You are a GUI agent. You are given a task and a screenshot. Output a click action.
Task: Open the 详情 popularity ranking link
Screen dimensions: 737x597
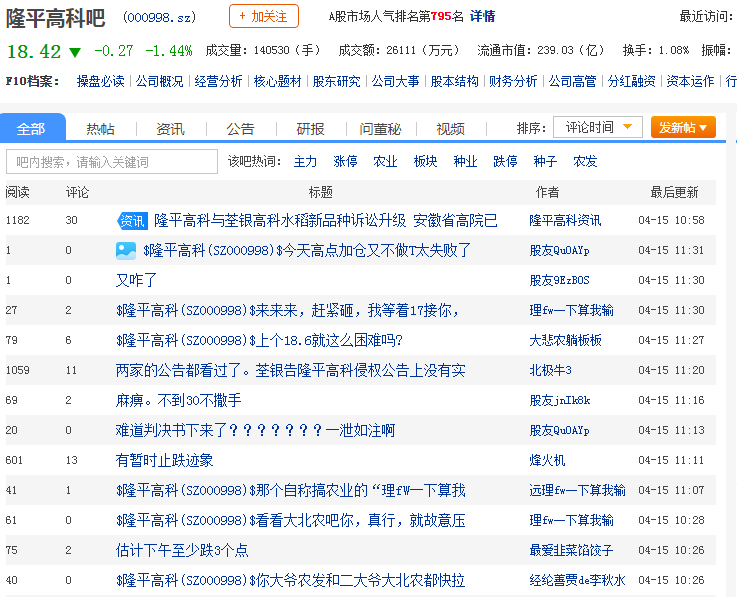point(482,16)
